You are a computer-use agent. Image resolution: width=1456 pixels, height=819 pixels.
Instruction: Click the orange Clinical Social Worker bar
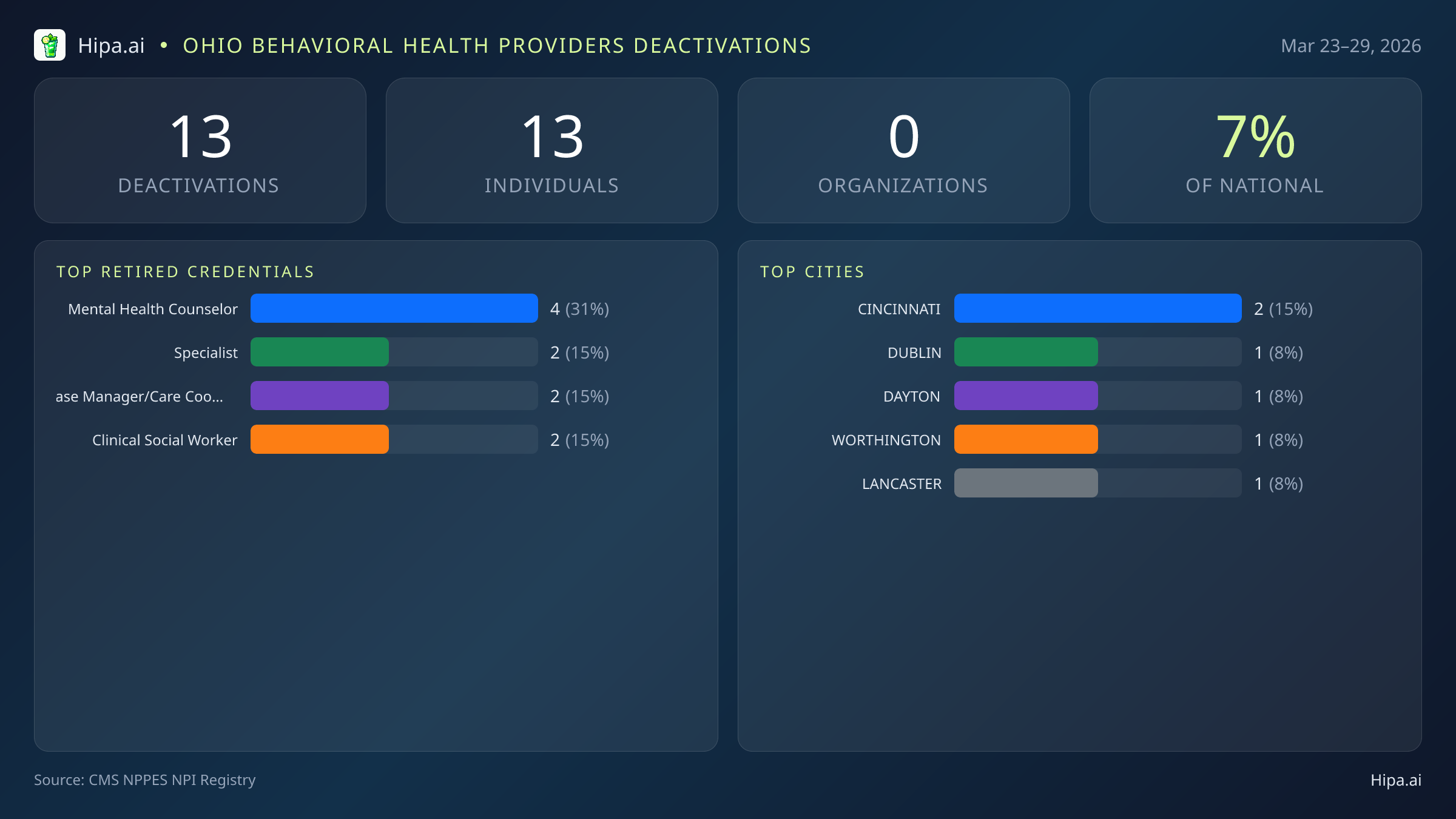point(320,439)
